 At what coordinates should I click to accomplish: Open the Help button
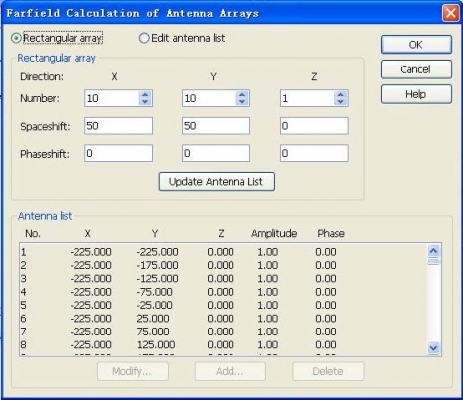pos(416,94)
